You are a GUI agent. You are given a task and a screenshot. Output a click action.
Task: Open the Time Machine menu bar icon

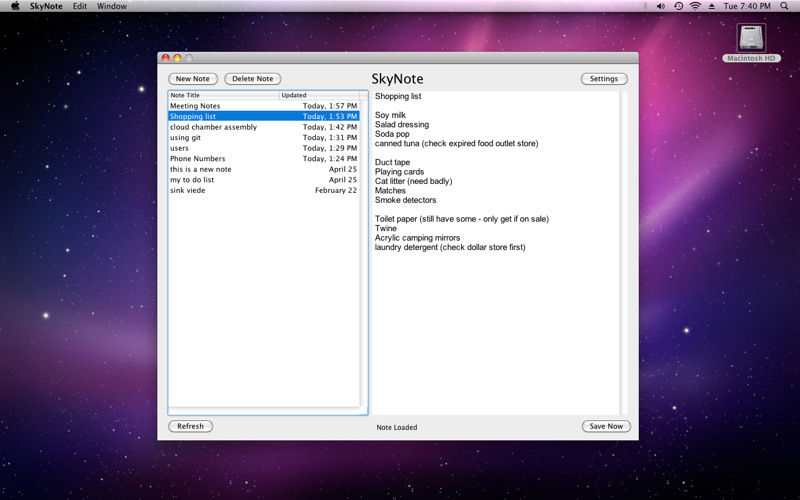(678, 6)
